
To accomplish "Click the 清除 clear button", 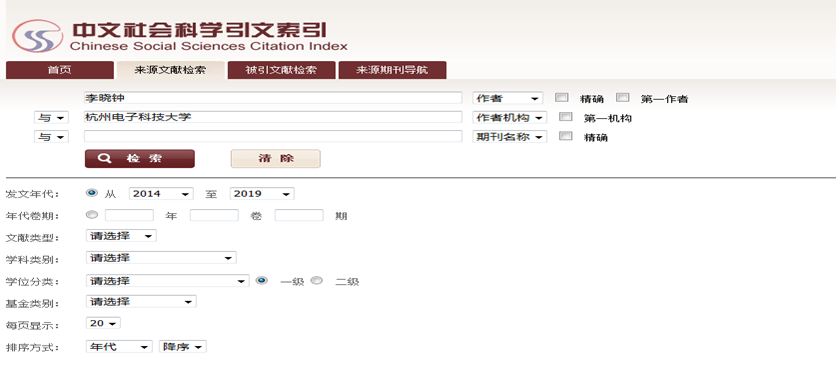I will tap(276, 159).
